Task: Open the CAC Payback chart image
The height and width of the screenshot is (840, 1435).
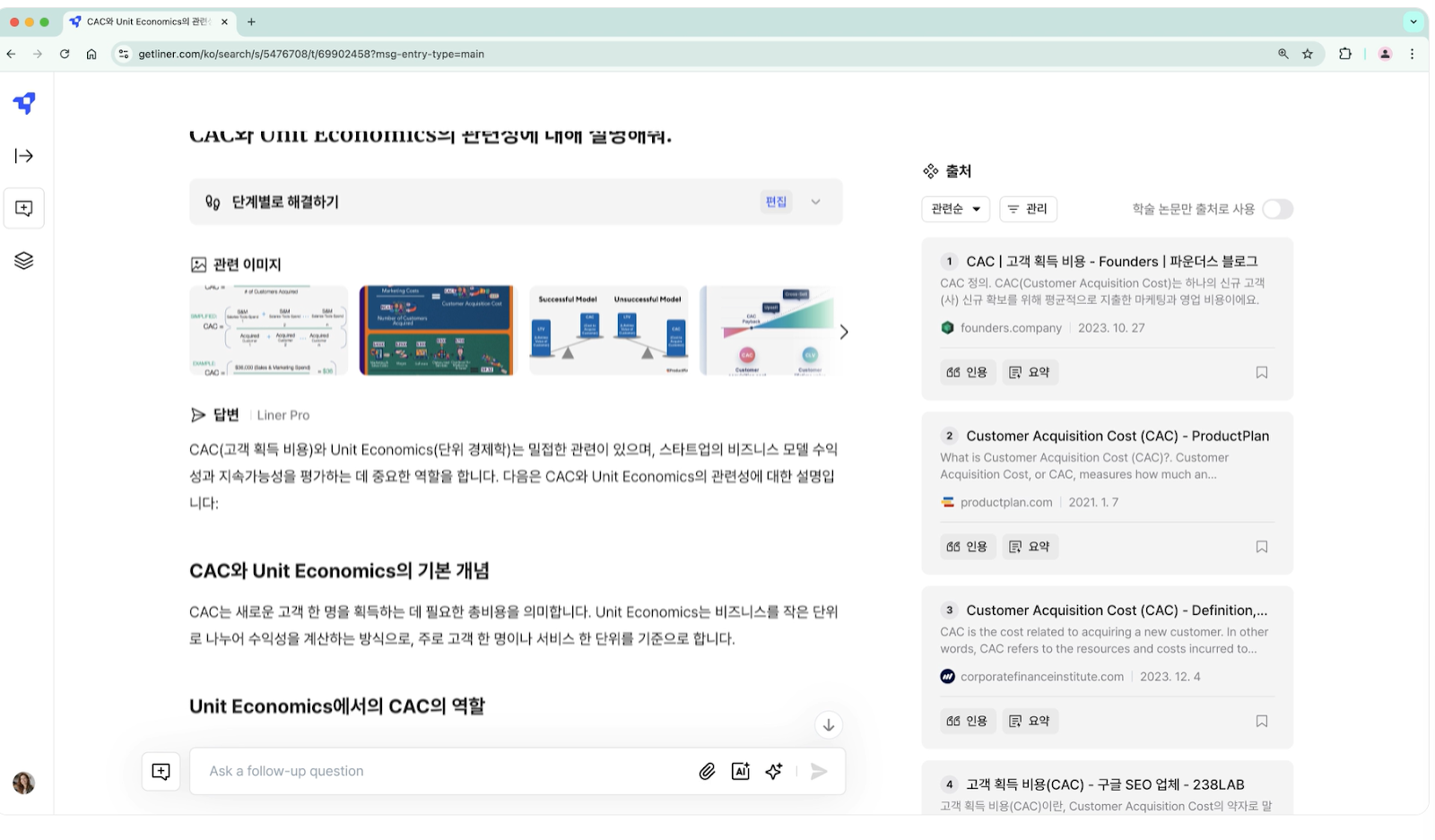Action: [x=767, y=331]
